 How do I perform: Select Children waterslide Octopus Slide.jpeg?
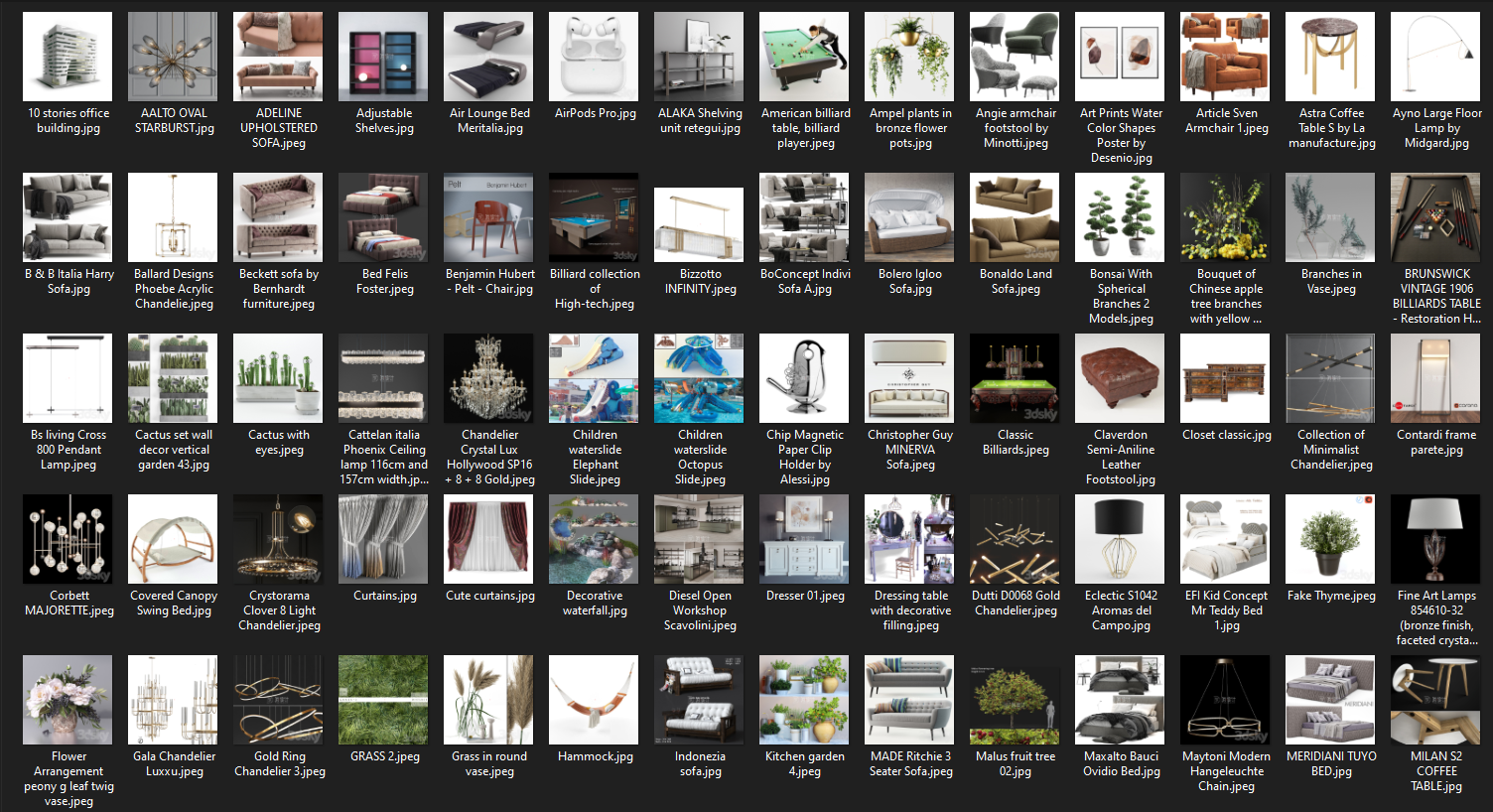[x=700, y=378]
